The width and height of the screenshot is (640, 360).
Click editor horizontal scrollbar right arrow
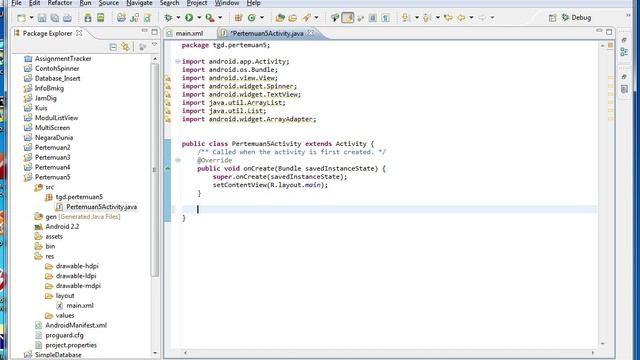[x=593, y=353]
